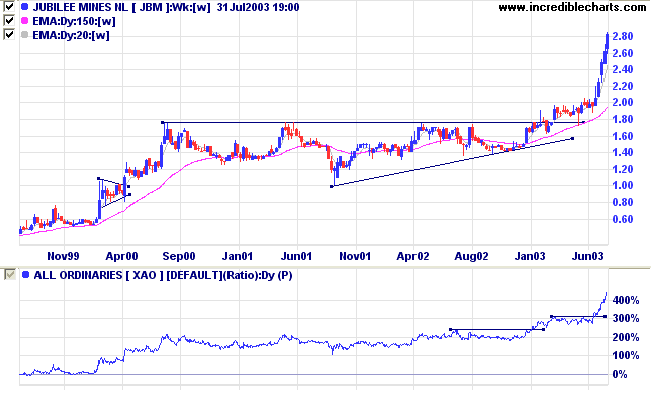Click the magenta dot beside EMA:Dy:150
Screen dimensions: 651x395
[24, 21]
